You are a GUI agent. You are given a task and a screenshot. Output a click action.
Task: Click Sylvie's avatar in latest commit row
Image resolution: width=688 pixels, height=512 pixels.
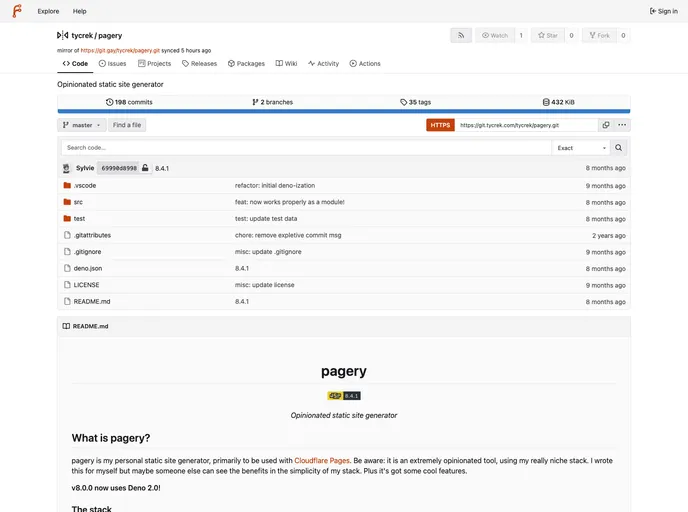click(x=66, y=168)
